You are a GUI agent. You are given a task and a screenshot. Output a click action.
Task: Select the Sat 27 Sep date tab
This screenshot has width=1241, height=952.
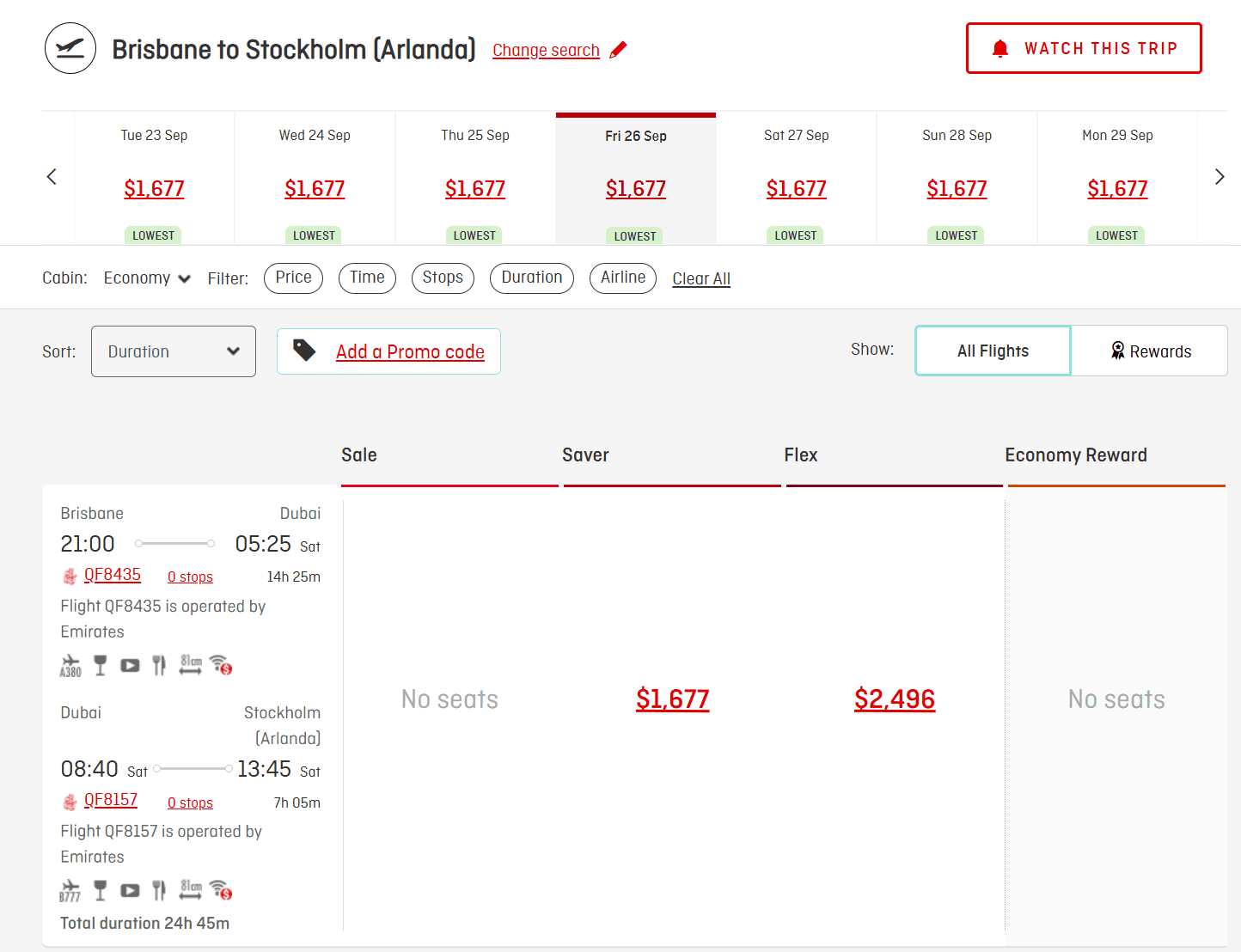point(796,178)
